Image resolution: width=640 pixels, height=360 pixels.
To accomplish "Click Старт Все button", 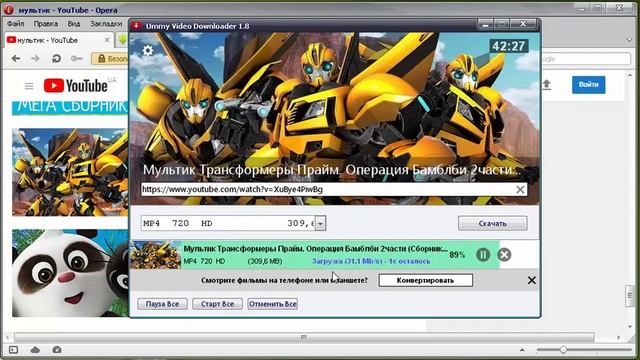I will 217,304.
